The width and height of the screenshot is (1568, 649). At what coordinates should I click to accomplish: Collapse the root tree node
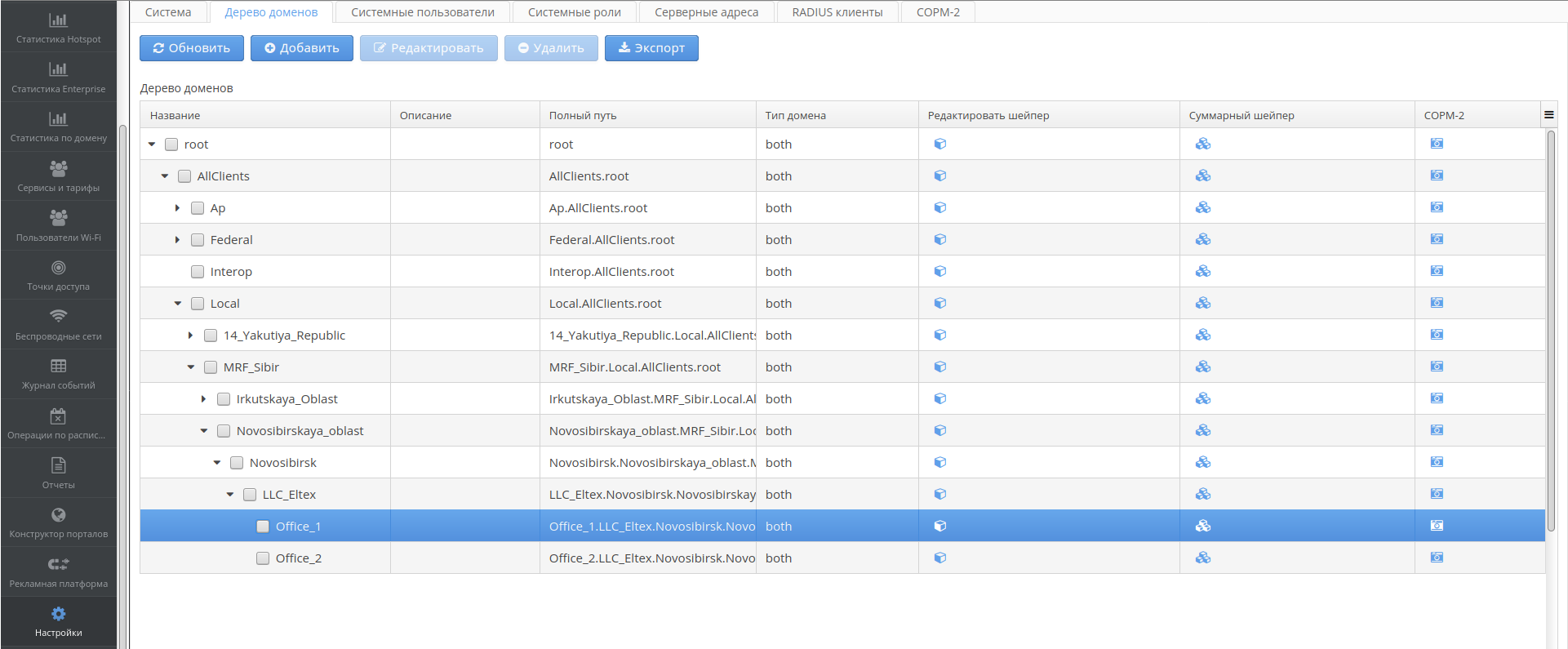(x=152, y=144)
